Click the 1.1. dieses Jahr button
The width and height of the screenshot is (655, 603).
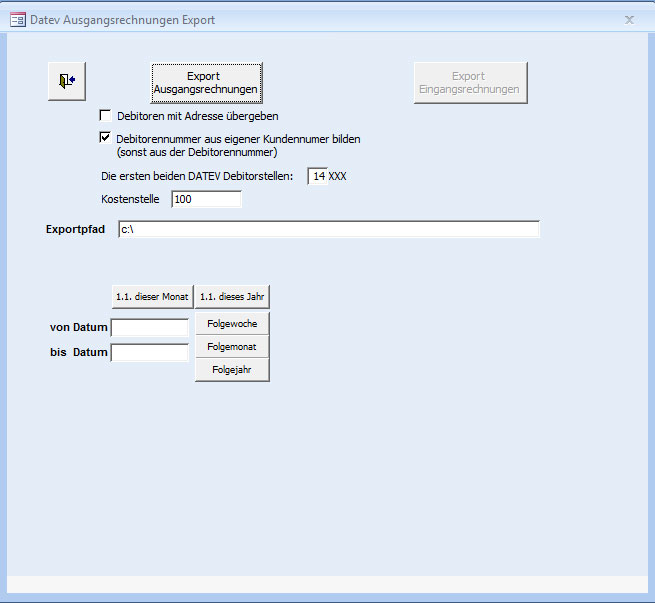(232, 297)
